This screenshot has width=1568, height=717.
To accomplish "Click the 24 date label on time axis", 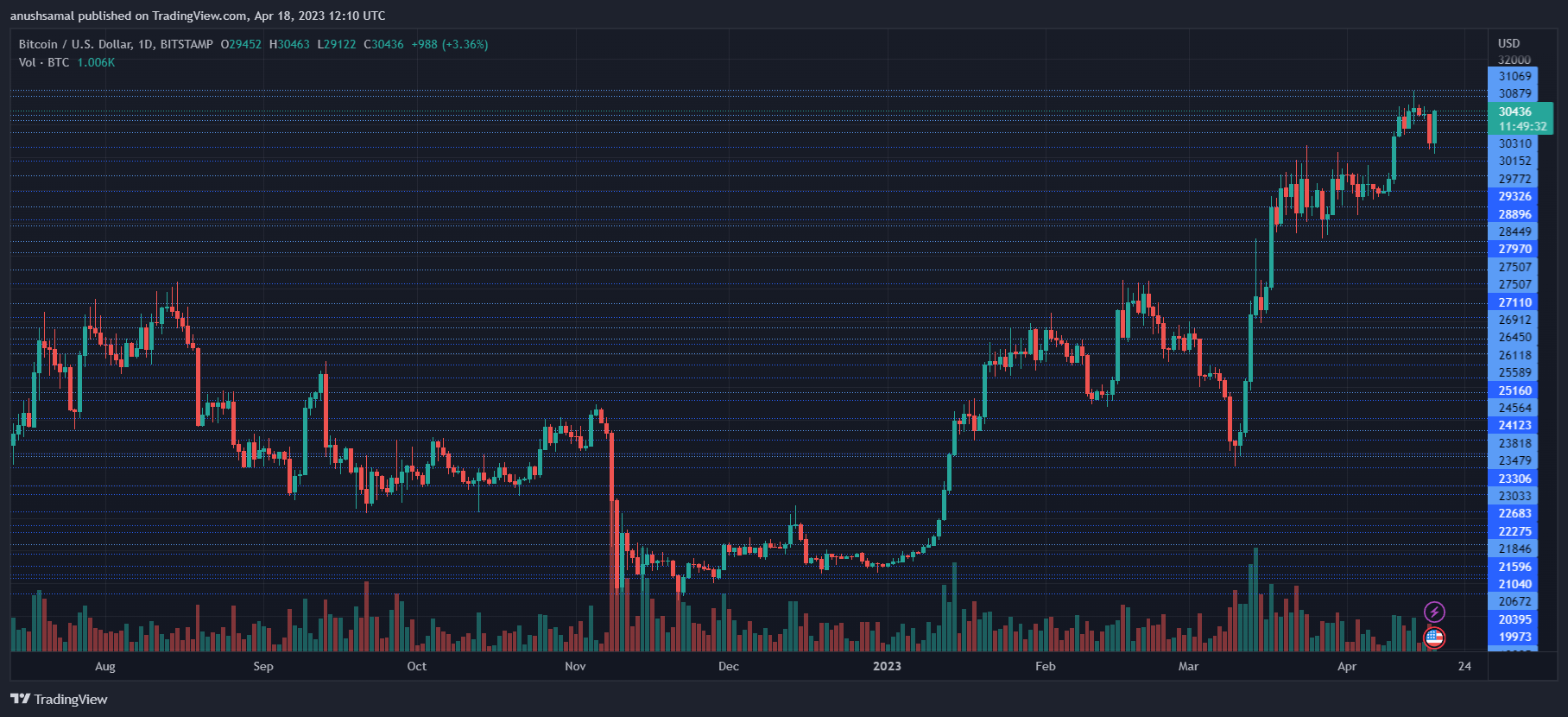I will [1464, 666].
